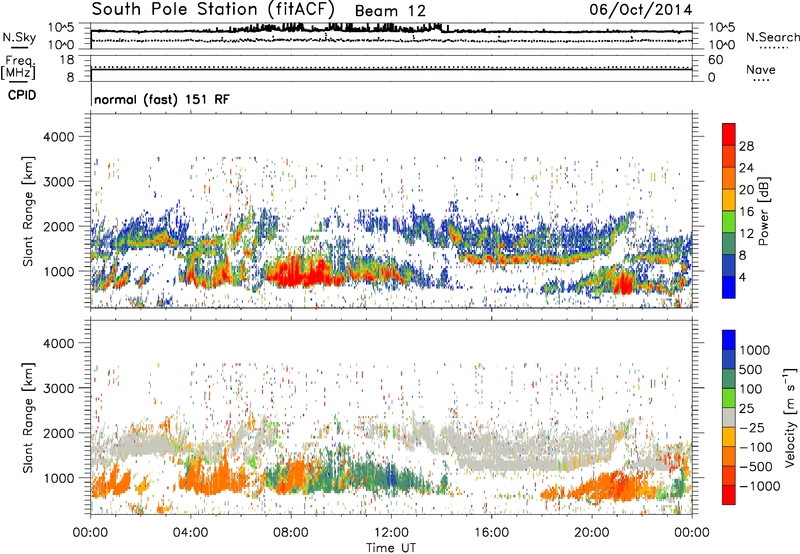Click the 20:00 time axis label

592,533
